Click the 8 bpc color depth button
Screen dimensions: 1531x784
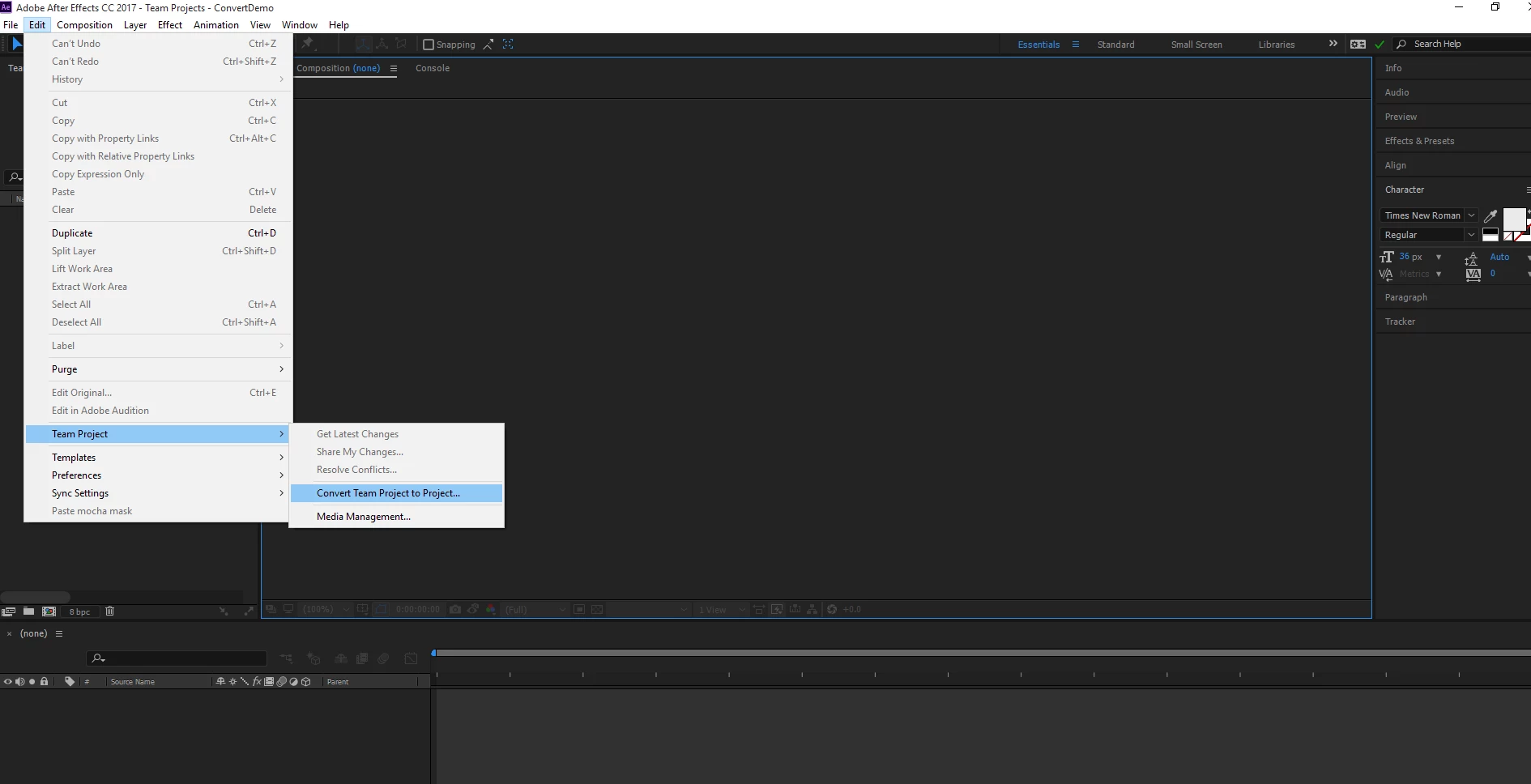pos(79,611)
